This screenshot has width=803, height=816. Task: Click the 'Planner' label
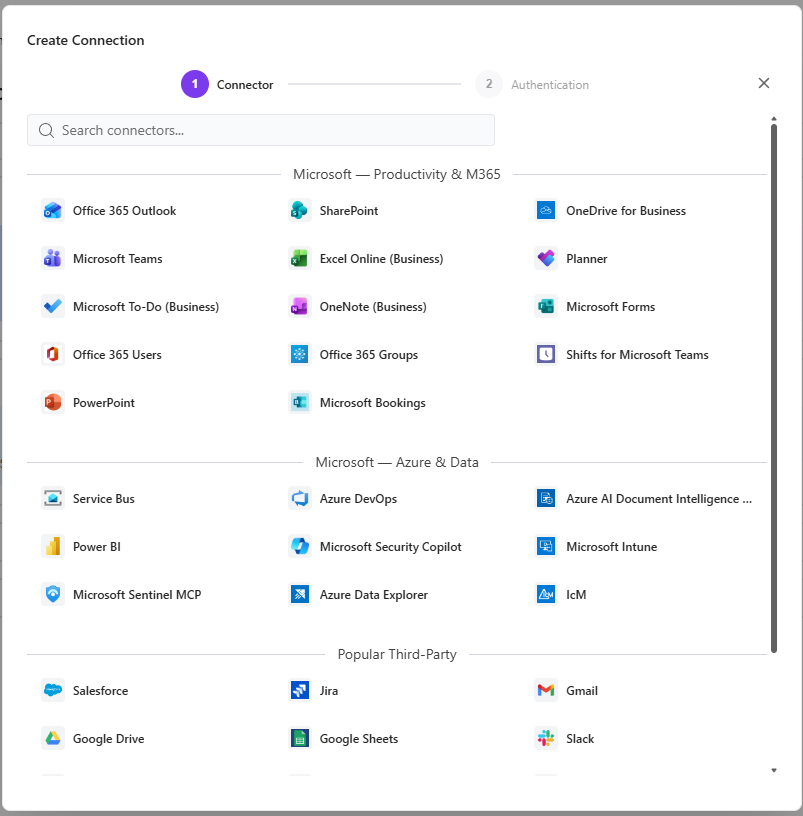point(587,259)
